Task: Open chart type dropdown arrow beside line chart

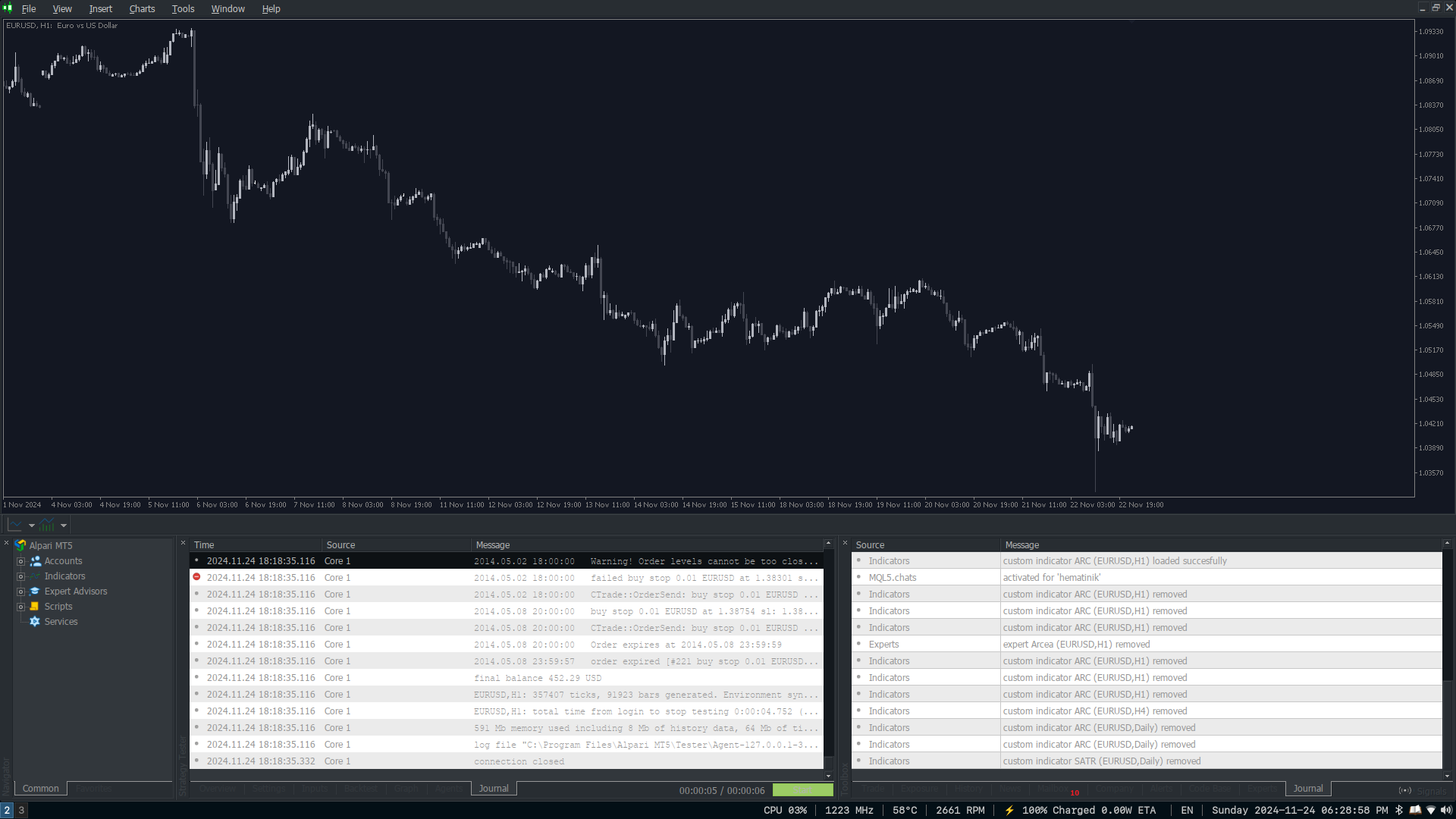Action: pos(32,526)
